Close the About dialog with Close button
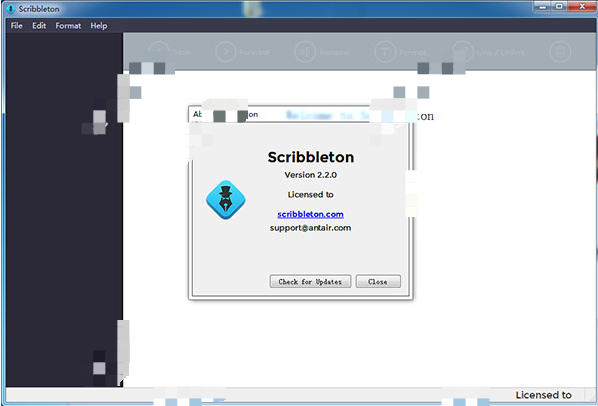Viewport: 598px width, 406px height. click(x=378, y=281)
